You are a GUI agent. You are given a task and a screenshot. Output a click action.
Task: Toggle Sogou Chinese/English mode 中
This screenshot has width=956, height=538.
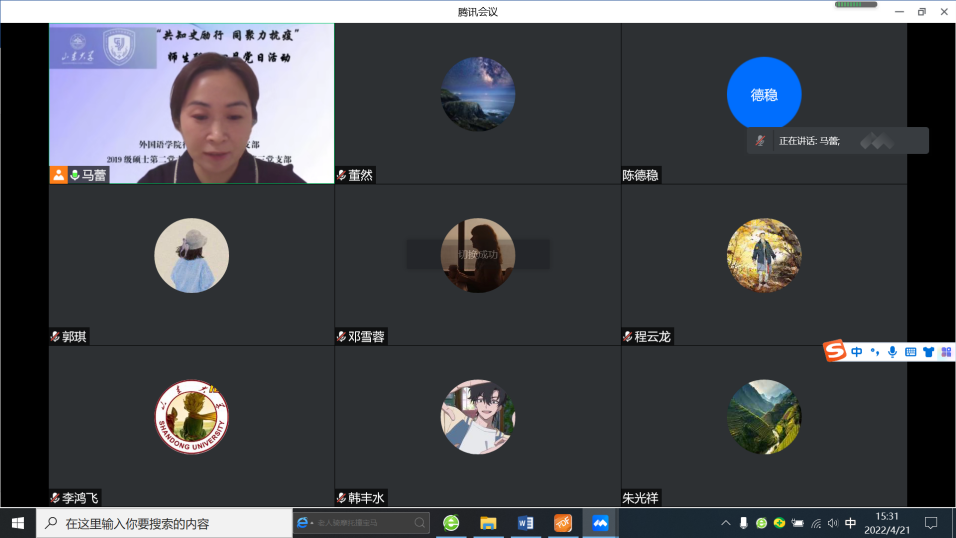pyautogui.click(x=857, y=352)
